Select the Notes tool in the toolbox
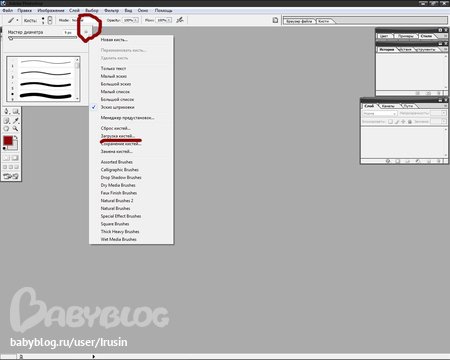Screen dimensions: 450x360 pos(6,121)
